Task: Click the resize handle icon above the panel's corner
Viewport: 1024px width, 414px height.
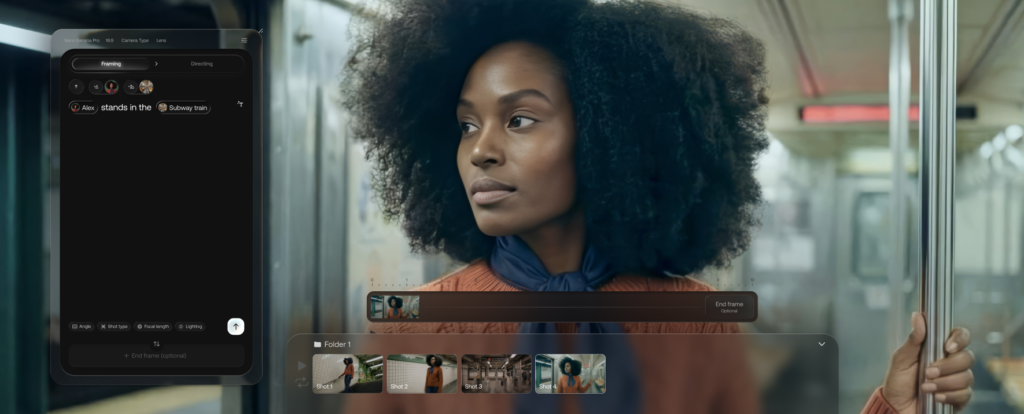Action: click(260, 31)
